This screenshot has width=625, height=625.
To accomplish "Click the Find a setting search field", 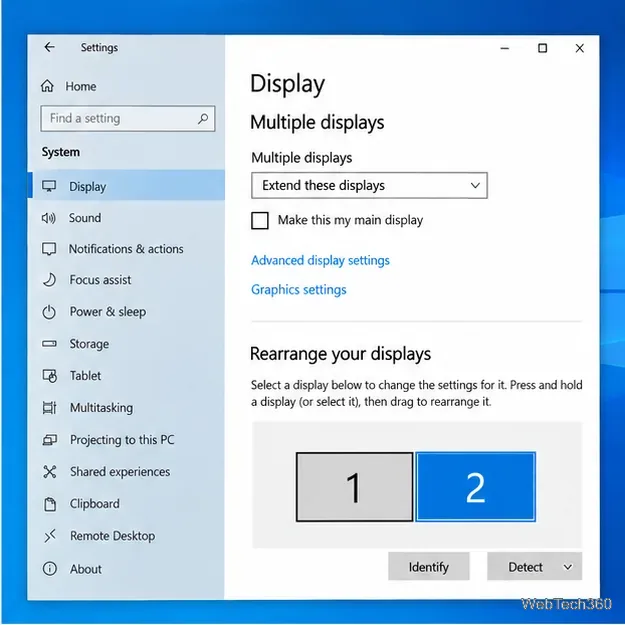I will coord(128,118).
